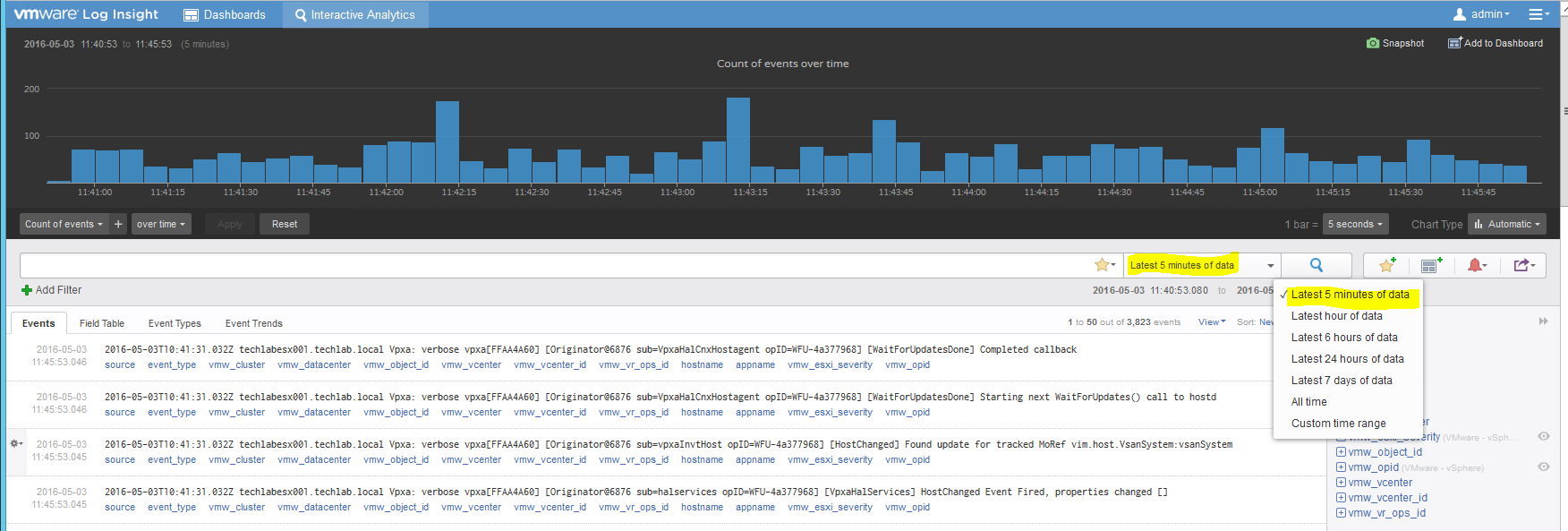
Task: Run the query with the magnifier search button
Action: coord(1317,265)
